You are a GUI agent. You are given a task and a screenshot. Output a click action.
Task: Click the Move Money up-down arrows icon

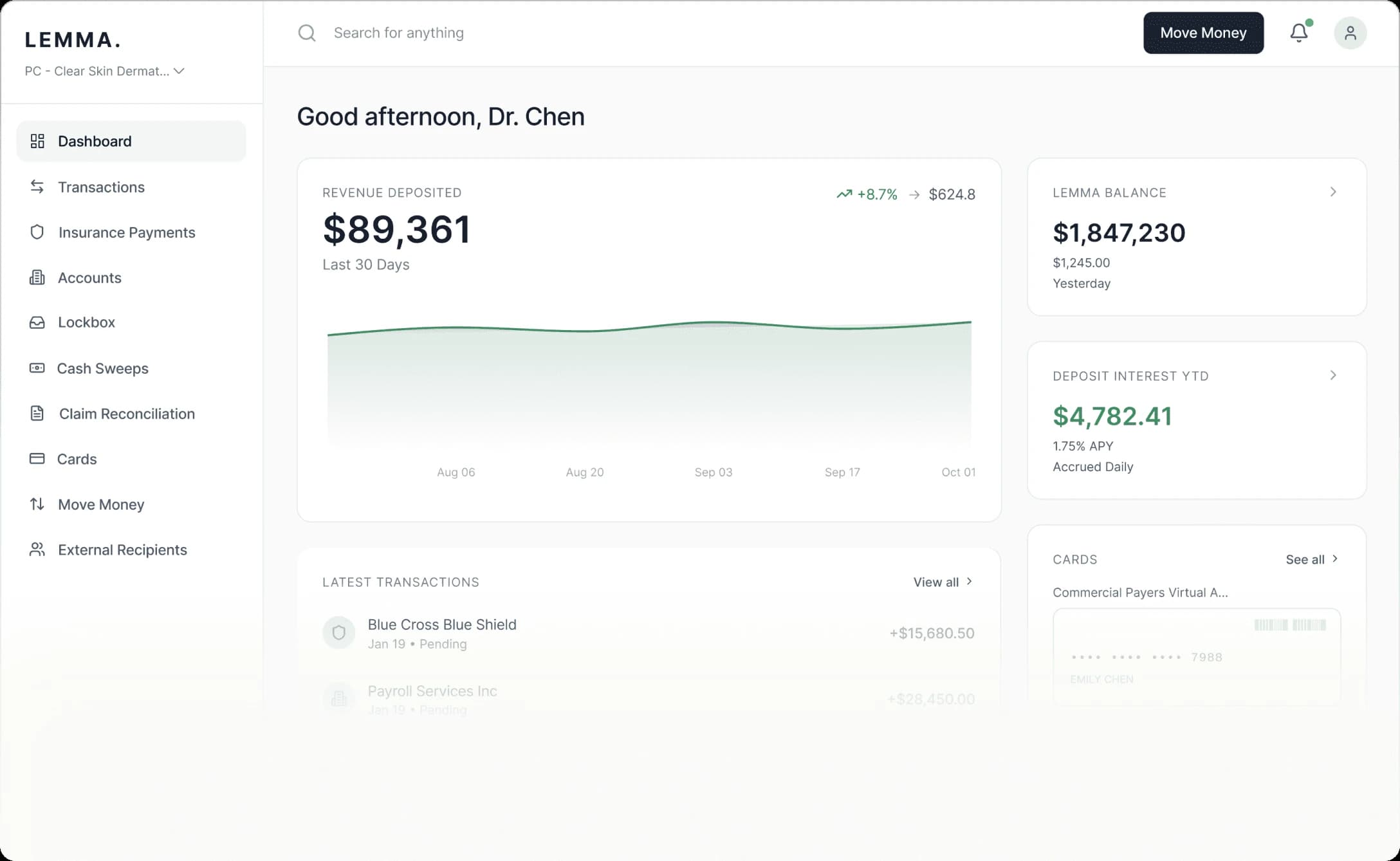click(x=37, y=504)
